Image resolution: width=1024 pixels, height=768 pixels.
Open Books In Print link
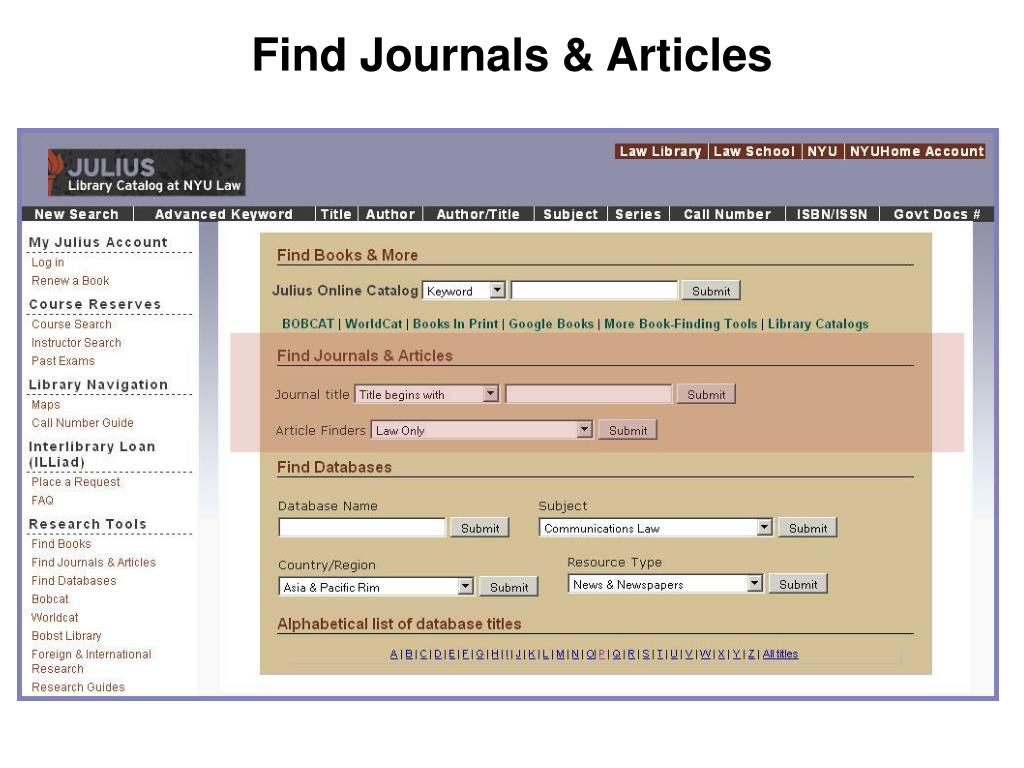pos(455,324)
